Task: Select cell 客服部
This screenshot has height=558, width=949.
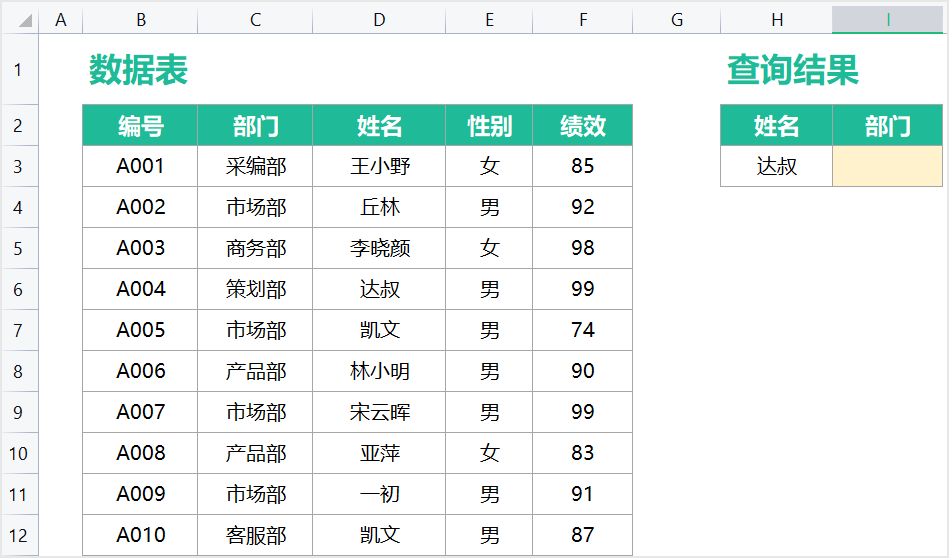Action: click(x=255, y=535)
